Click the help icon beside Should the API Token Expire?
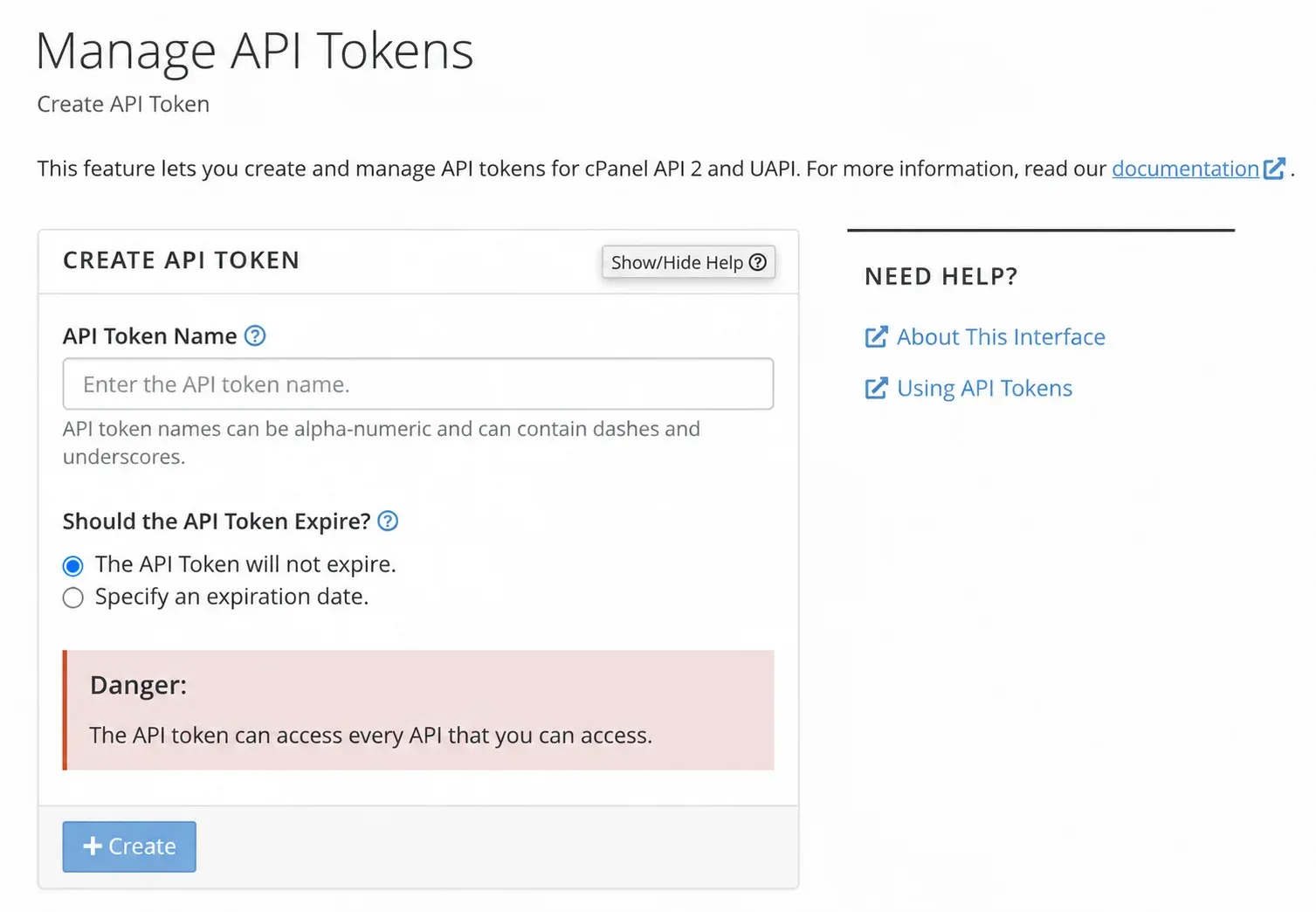 (x=388, y=521)
